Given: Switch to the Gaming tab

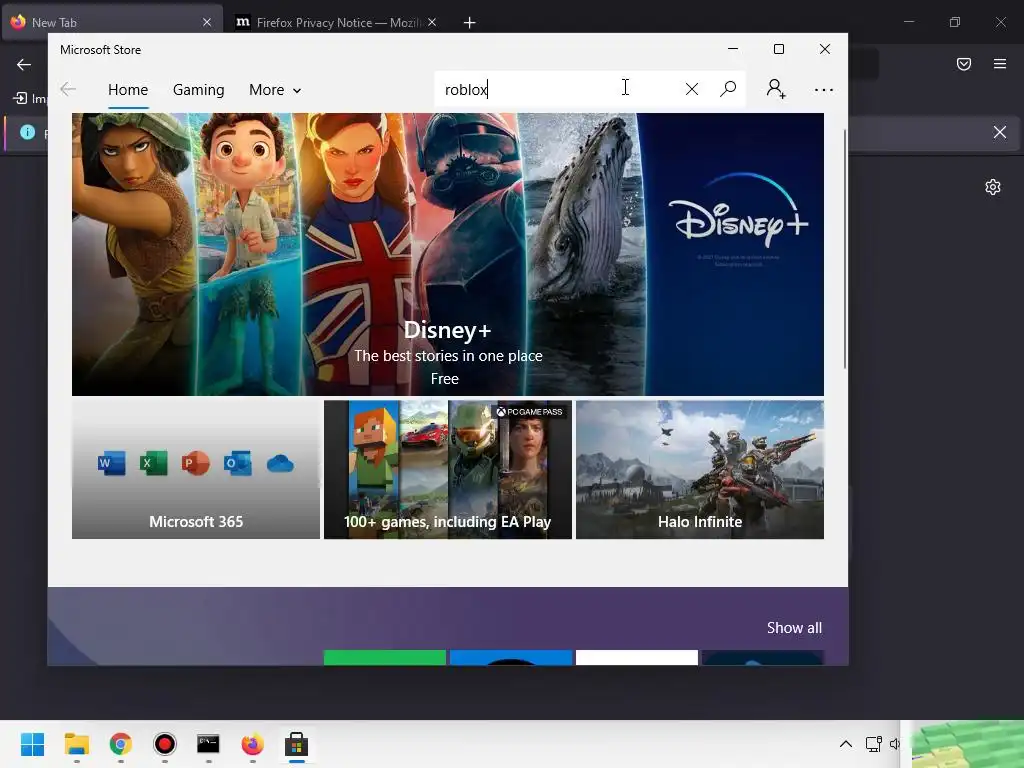Looking at the screenshot, I should point(199,89).
